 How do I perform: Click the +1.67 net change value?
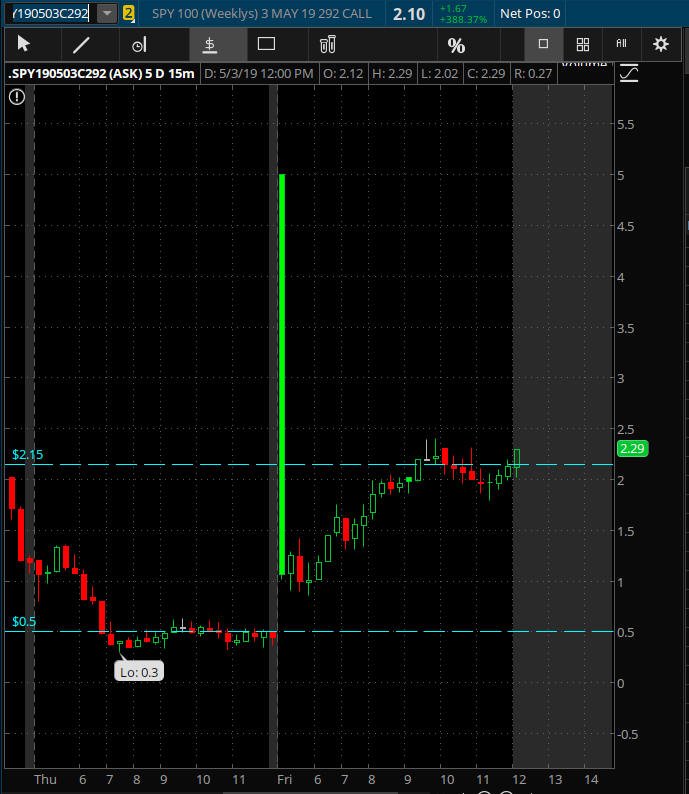(453, 9)
